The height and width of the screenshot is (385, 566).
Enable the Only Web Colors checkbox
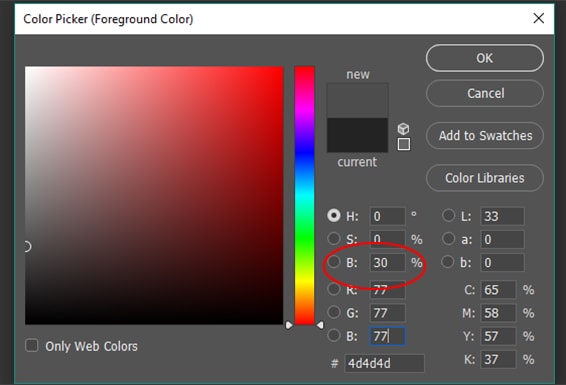point(32,345)
